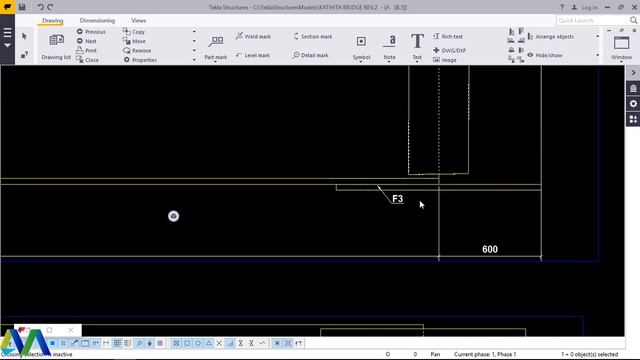This screenshot has width=640, height=360.
Task: Expand the right side pane arrow
Action: (x=633, y=73)
